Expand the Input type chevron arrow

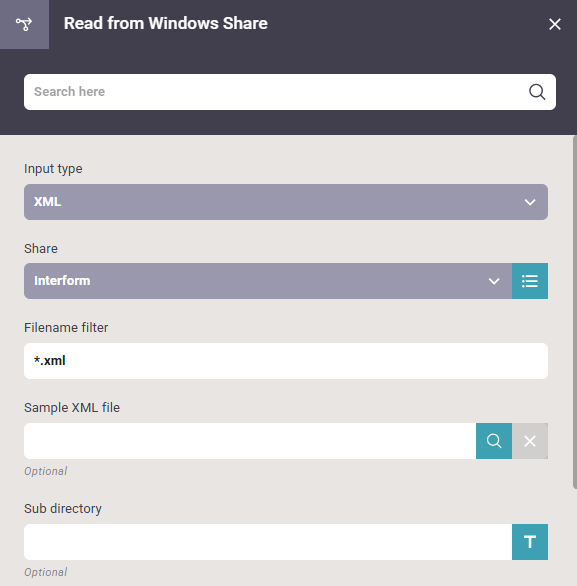pos(530,202)
